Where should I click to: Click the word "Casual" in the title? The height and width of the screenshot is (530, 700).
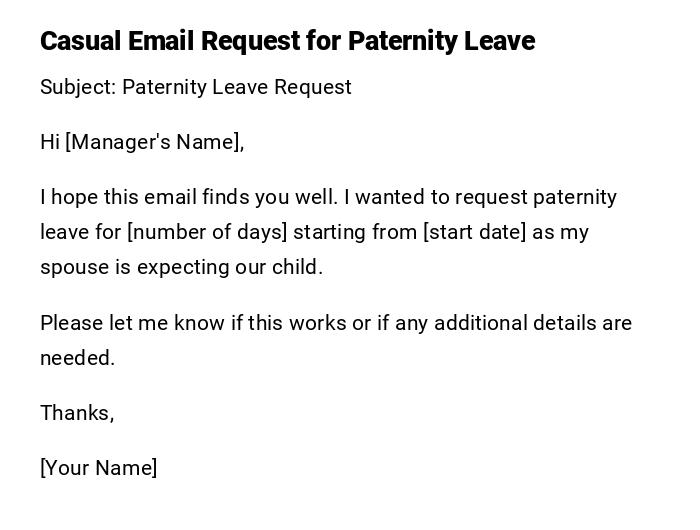click(80, 41)
